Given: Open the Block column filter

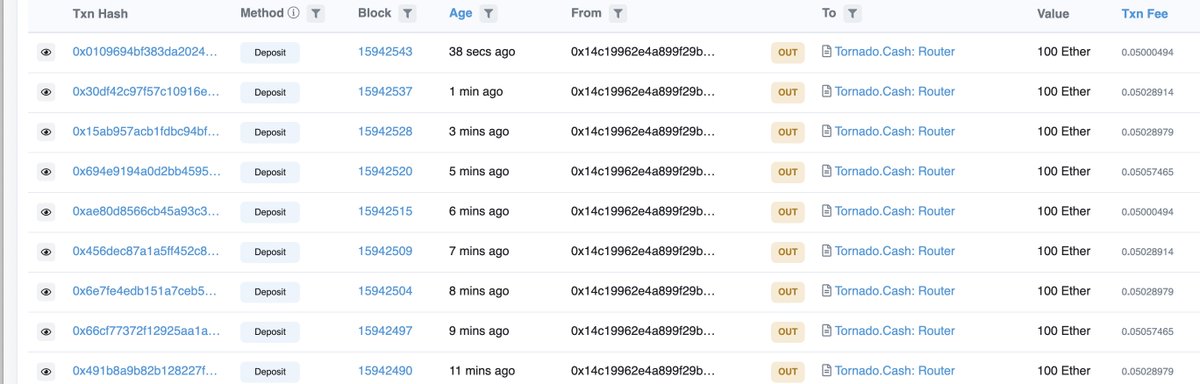Looking at the screenshot, I should (x=408, y=14).
